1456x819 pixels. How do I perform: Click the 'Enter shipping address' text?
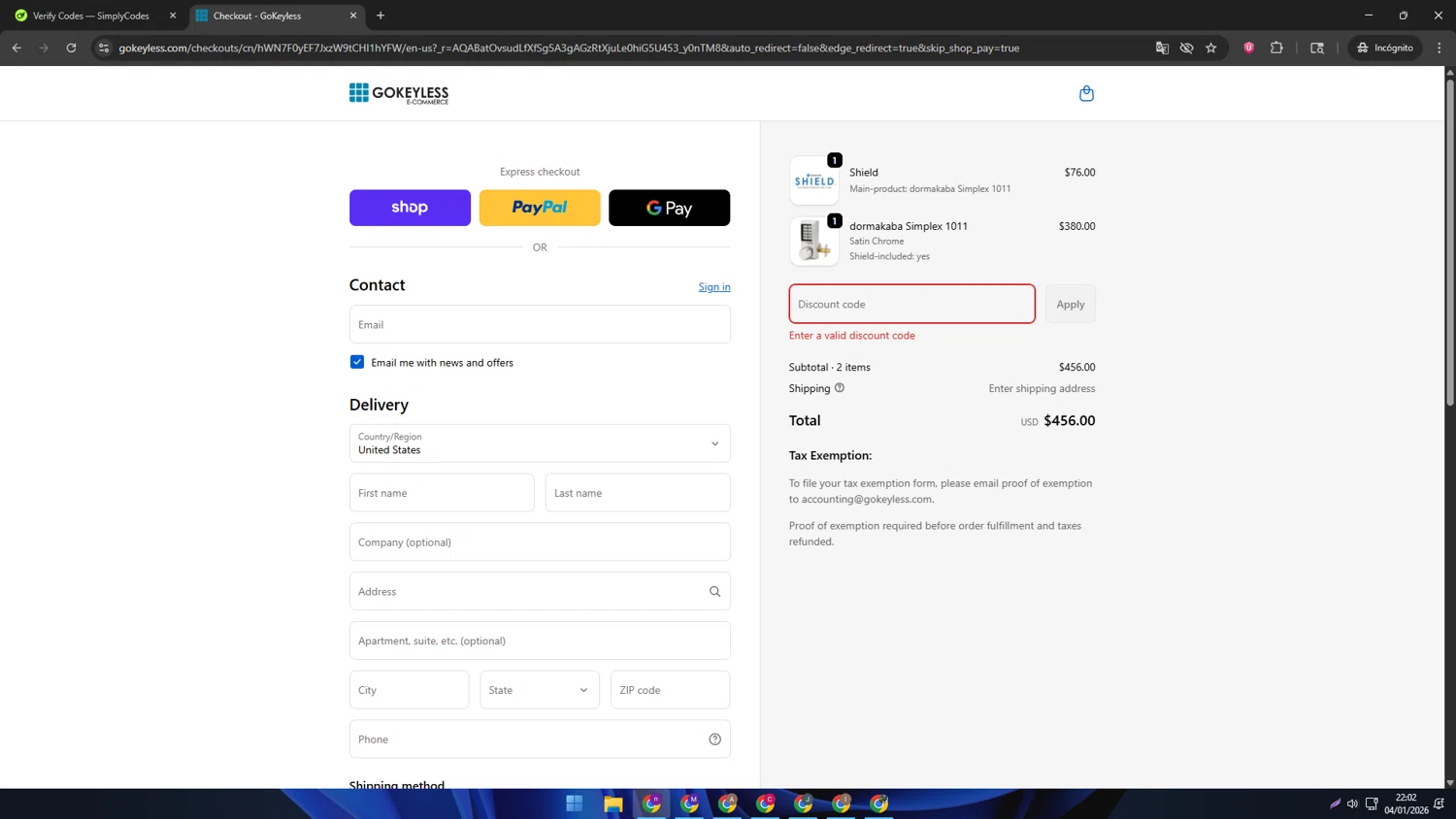click(x=1042, y=388)
